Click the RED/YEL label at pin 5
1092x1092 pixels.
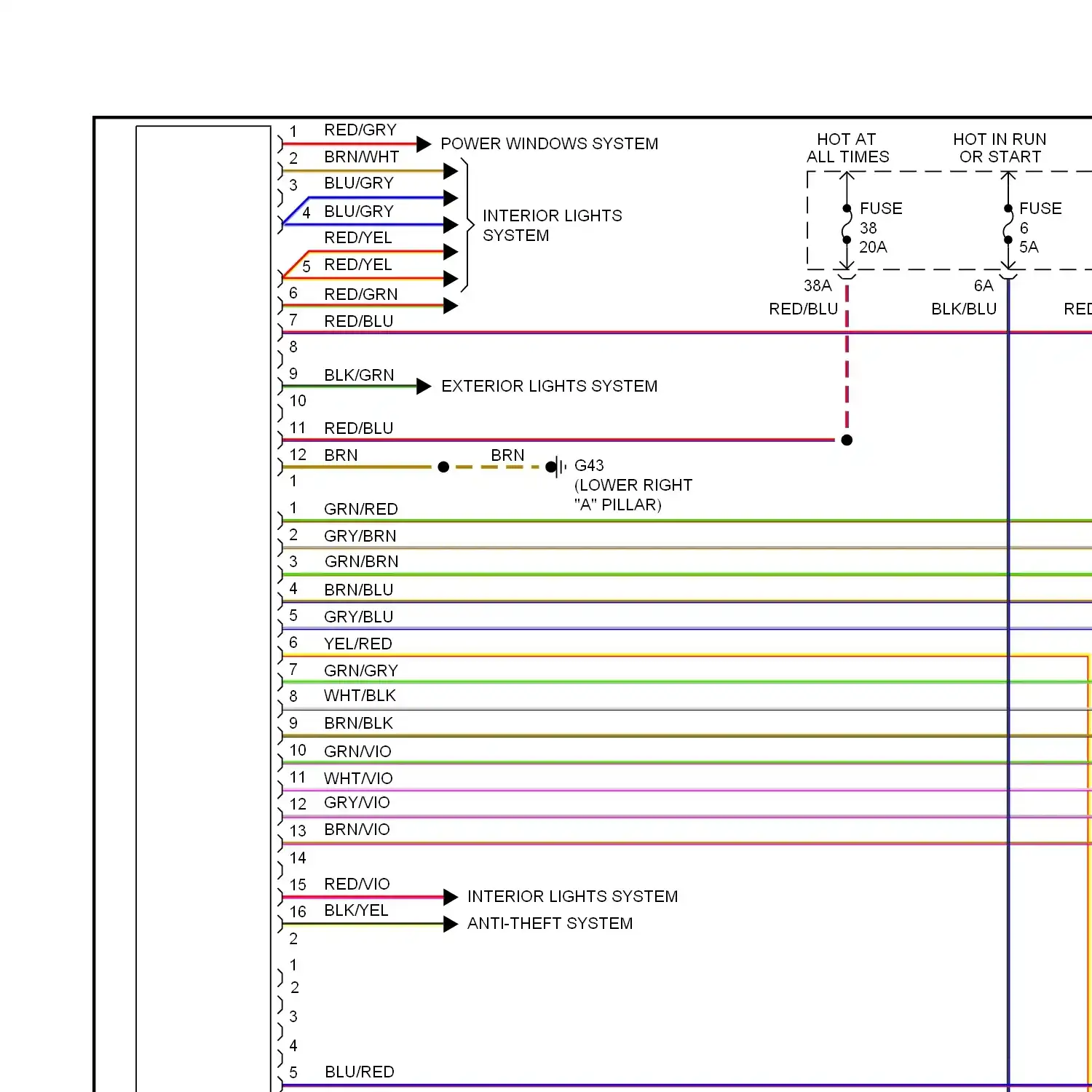[358, 264]
